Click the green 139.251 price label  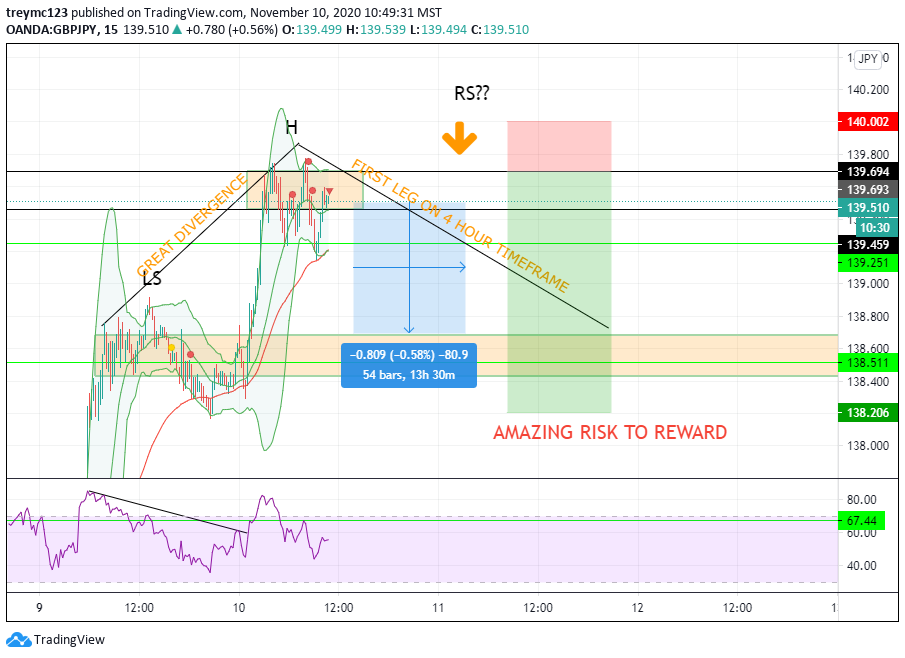[867, 263]
